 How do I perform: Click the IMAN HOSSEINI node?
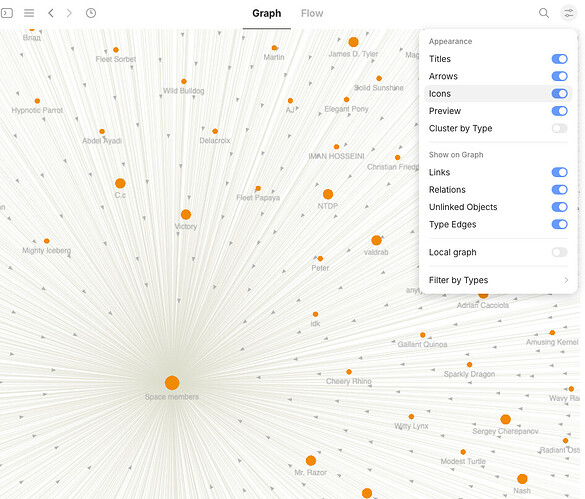click(x=337, y=147)
